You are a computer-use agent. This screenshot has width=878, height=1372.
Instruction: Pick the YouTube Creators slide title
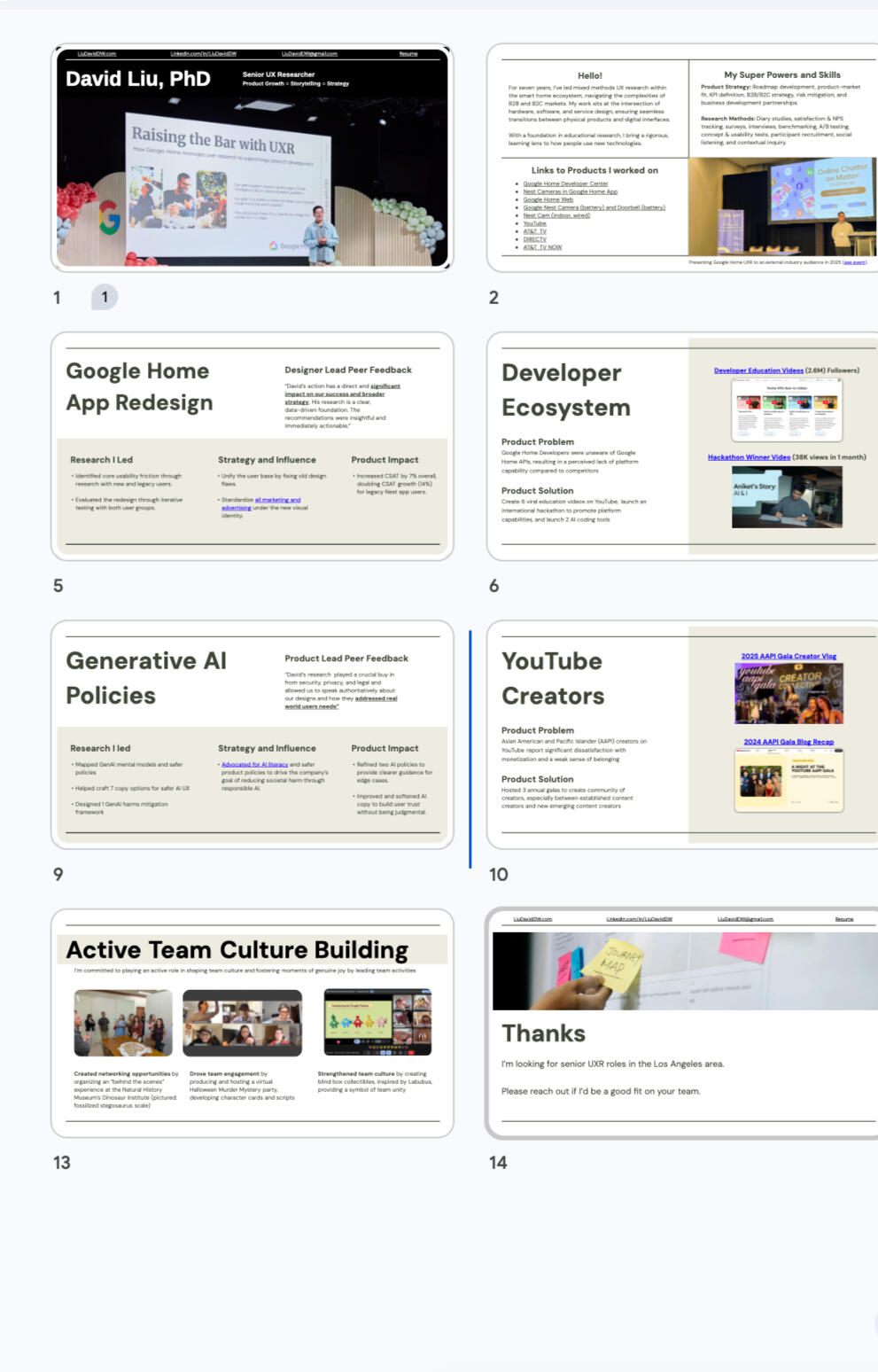click(x=553, y=678)
